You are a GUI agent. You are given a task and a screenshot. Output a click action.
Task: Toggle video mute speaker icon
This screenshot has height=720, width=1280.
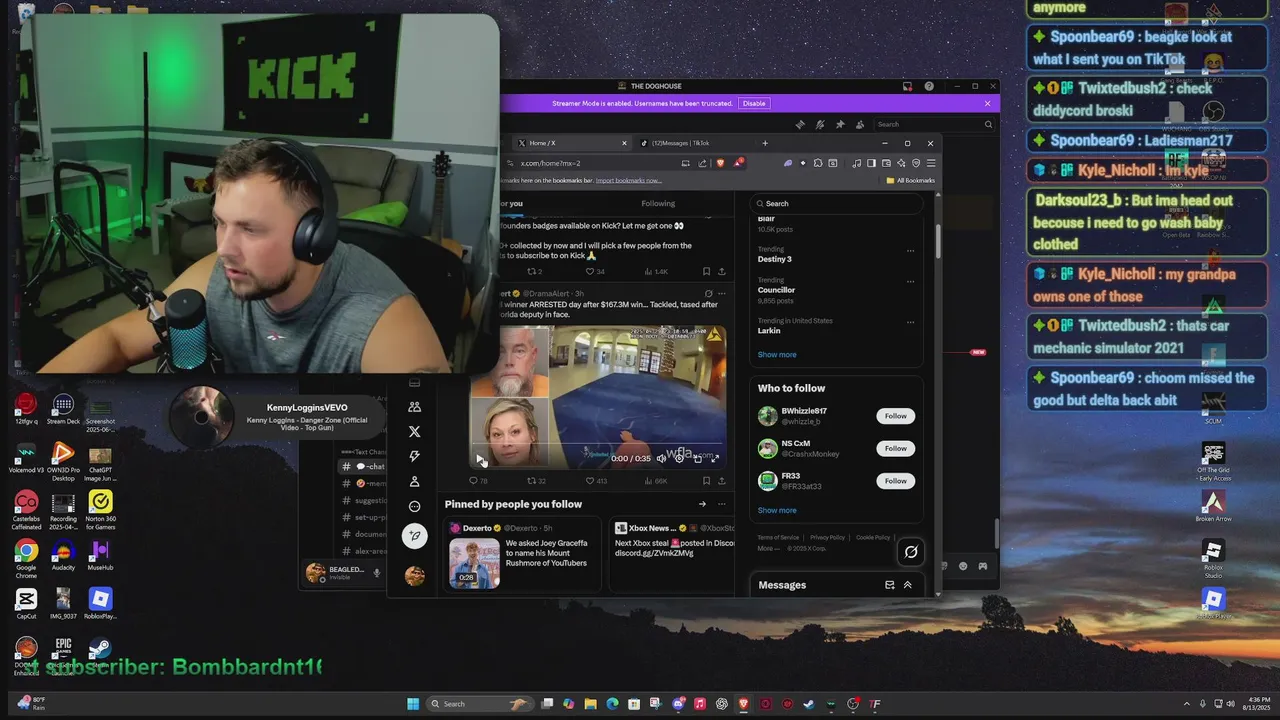click(x=661, y=458)
